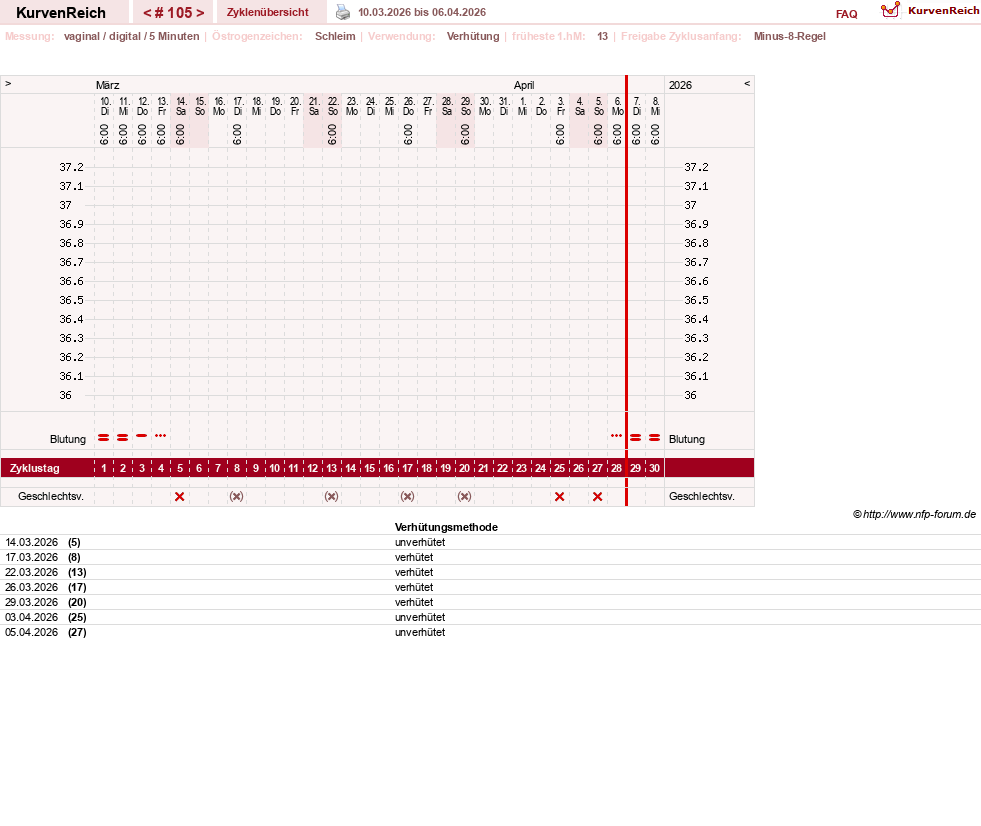Click the '6. Mo' date column header
The height and width of the screenshot is (826, 981).
point(618,106)
